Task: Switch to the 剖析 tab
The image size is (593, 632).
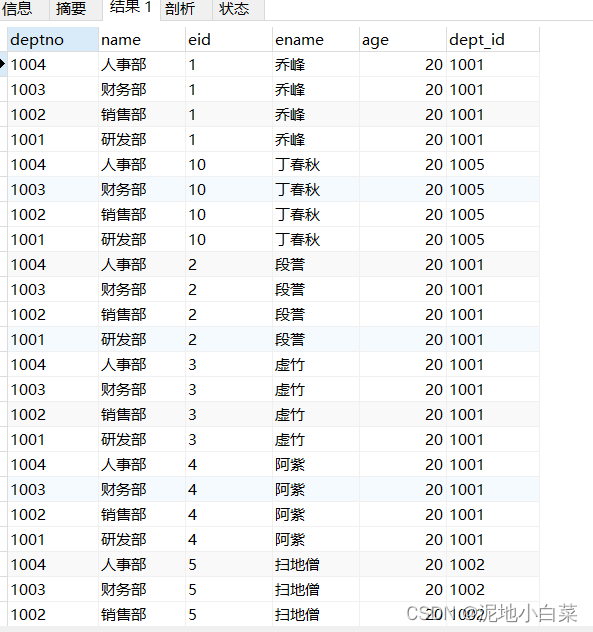Action: tap(185, 9)
